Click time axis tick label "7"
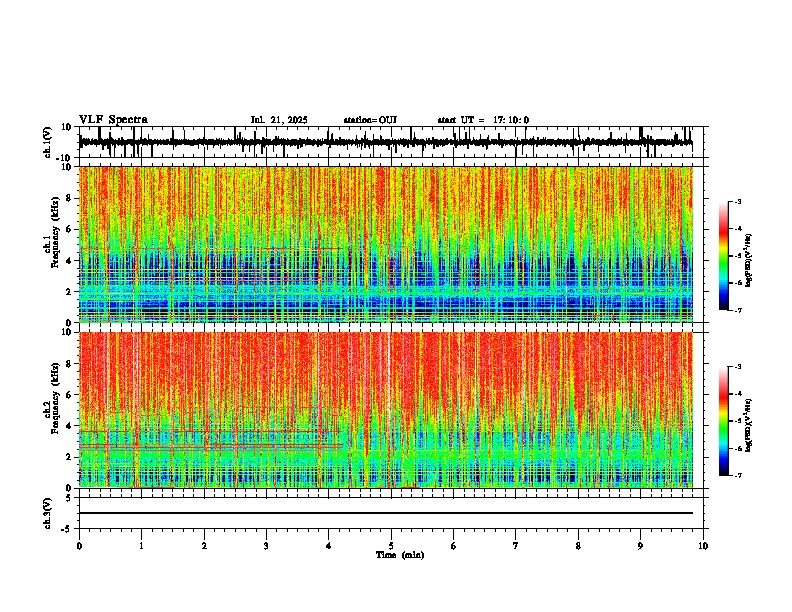The width and height of the screenshot is (792, 612). (x=516, y=546)
